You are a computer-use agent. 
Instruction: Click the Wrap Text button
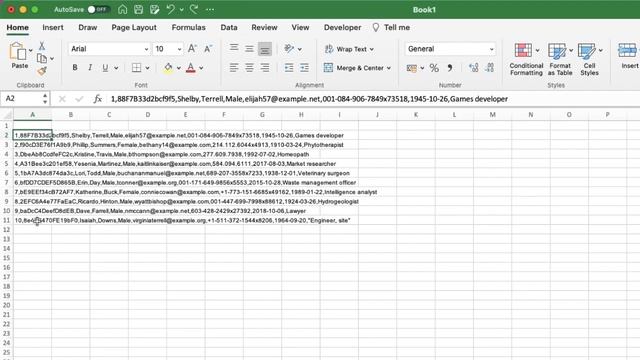pos(349,49)
